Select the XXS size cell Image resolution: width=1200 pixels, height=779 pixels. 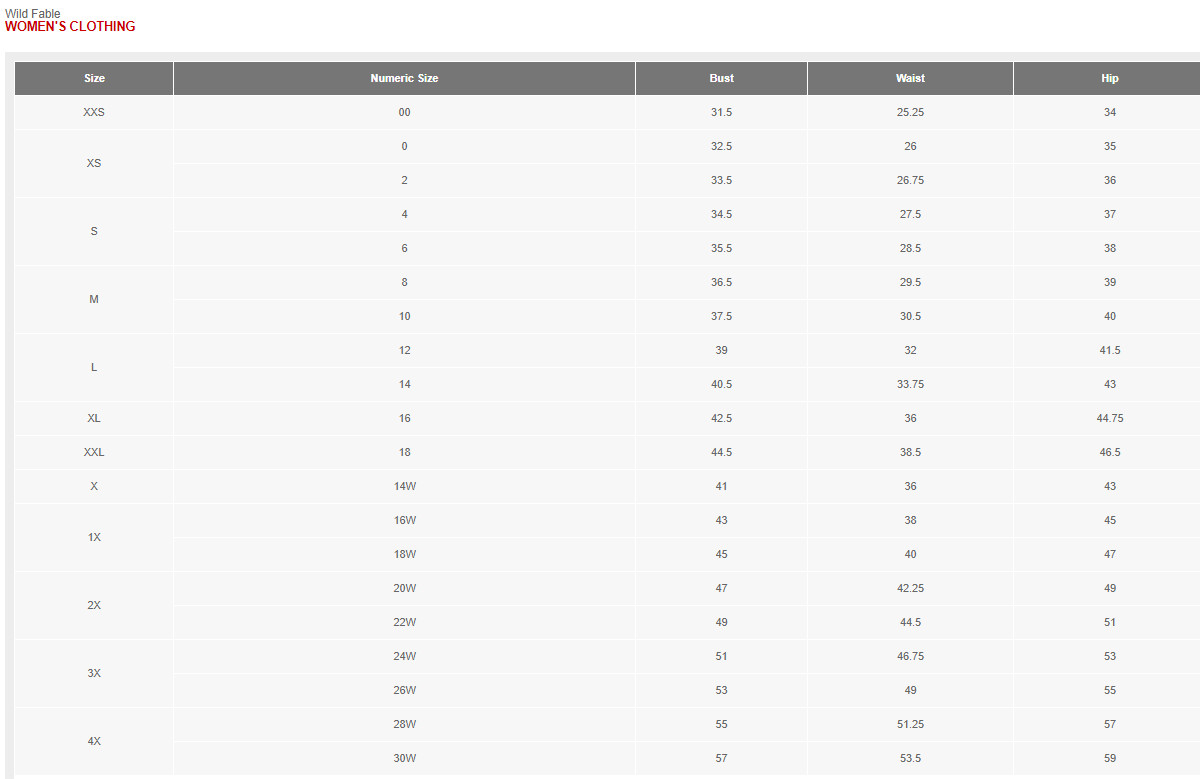point(94,113)
